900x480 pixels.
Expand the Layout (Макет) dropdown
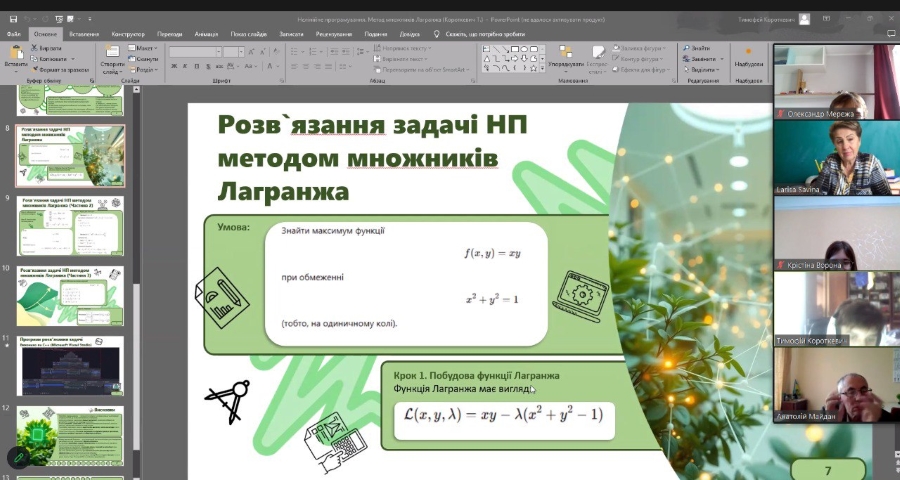point(144,48)
